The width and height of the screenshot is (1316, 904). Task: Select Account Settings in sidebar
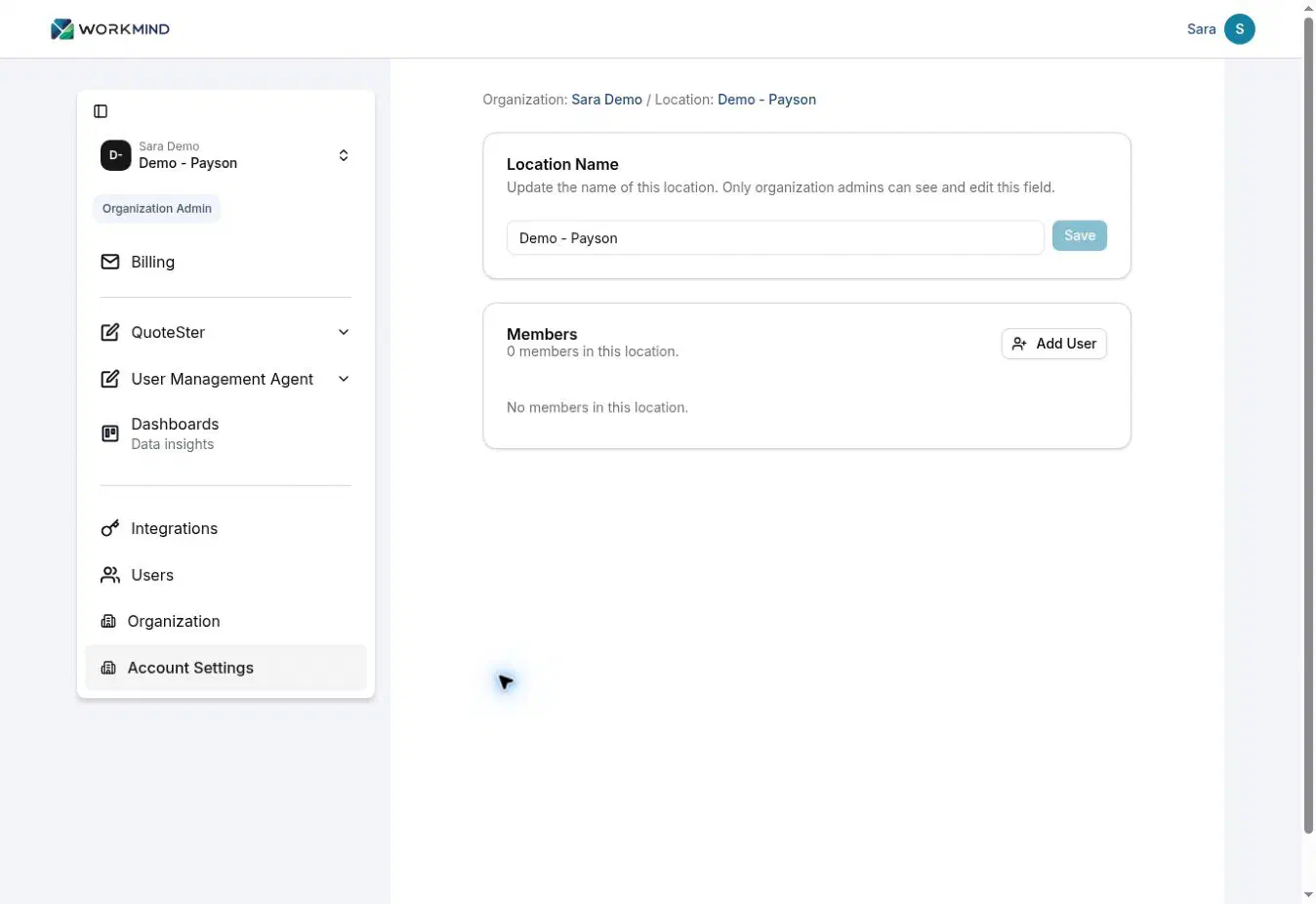tap(226, 668)
